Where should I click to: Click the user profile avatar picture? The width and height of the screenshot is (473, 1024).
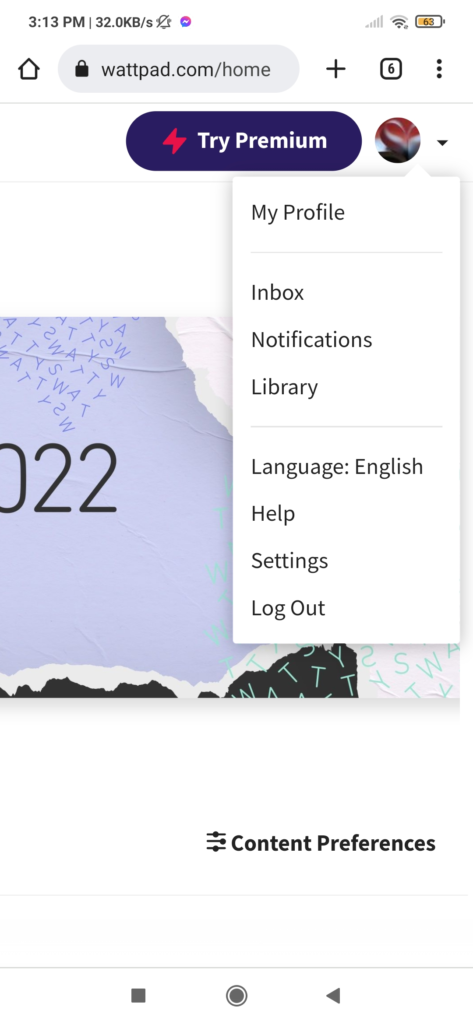[x=397, y=140]
